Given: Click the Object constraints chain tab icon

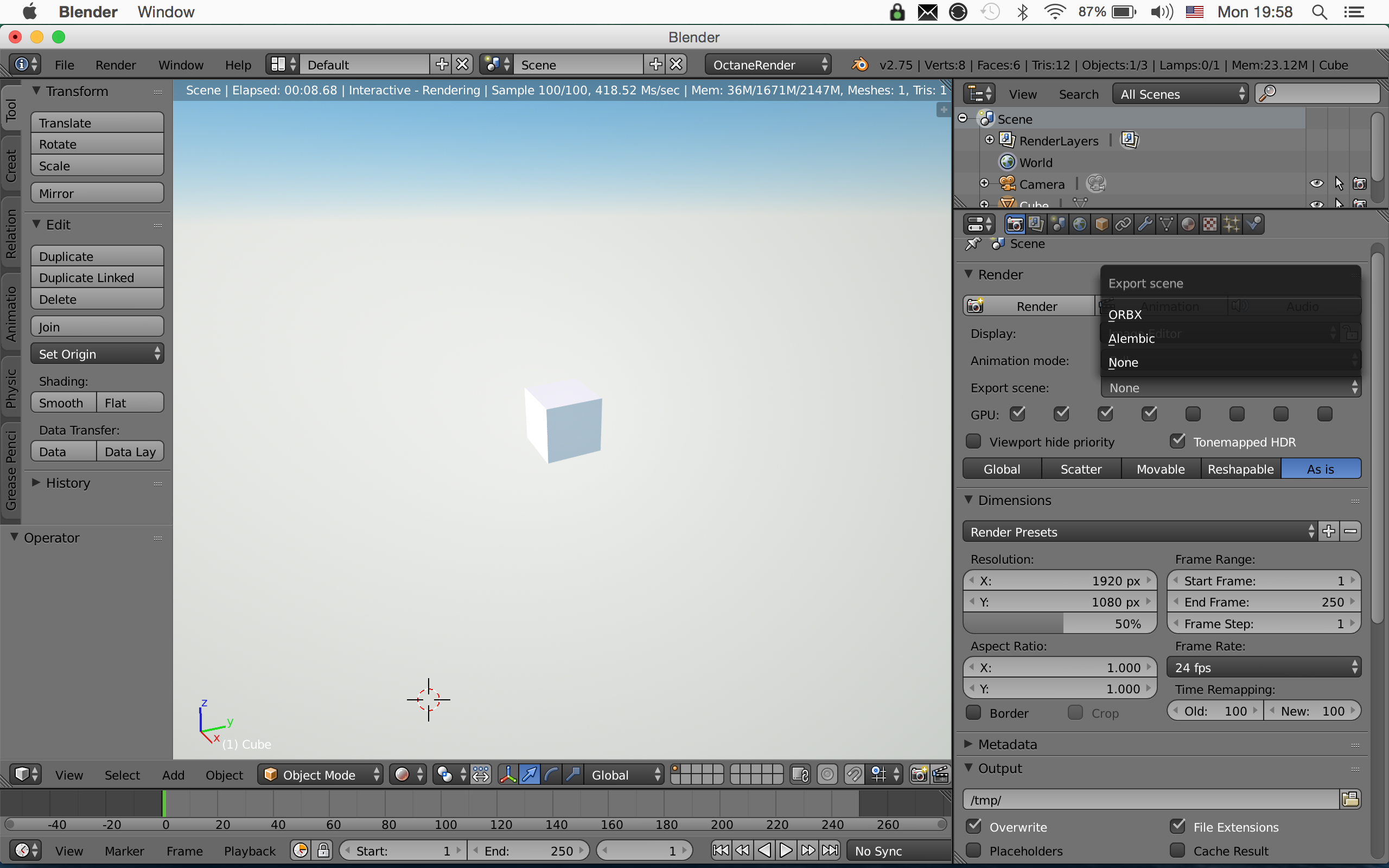Looking at the screenshot, I should [x=1123, y=225].
